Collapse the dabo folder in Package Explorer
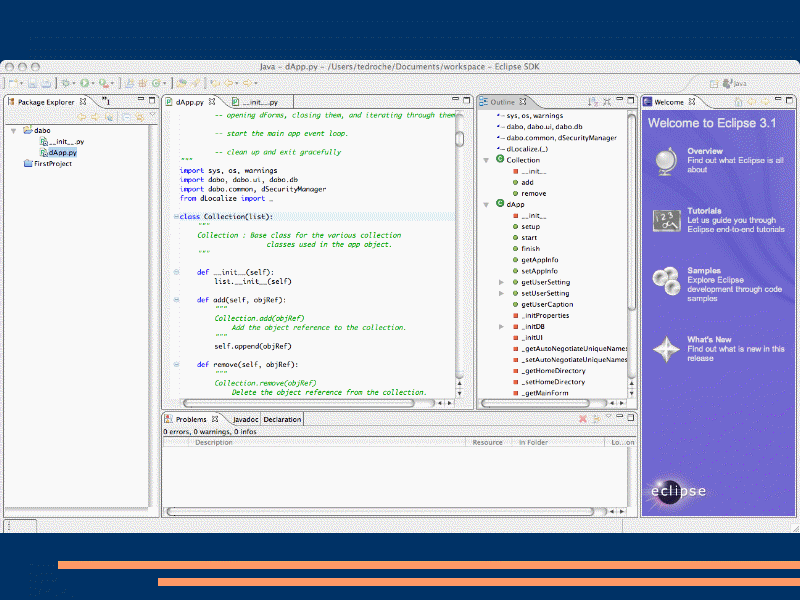Screen dimensions: 800x600 tap(14, 130)
